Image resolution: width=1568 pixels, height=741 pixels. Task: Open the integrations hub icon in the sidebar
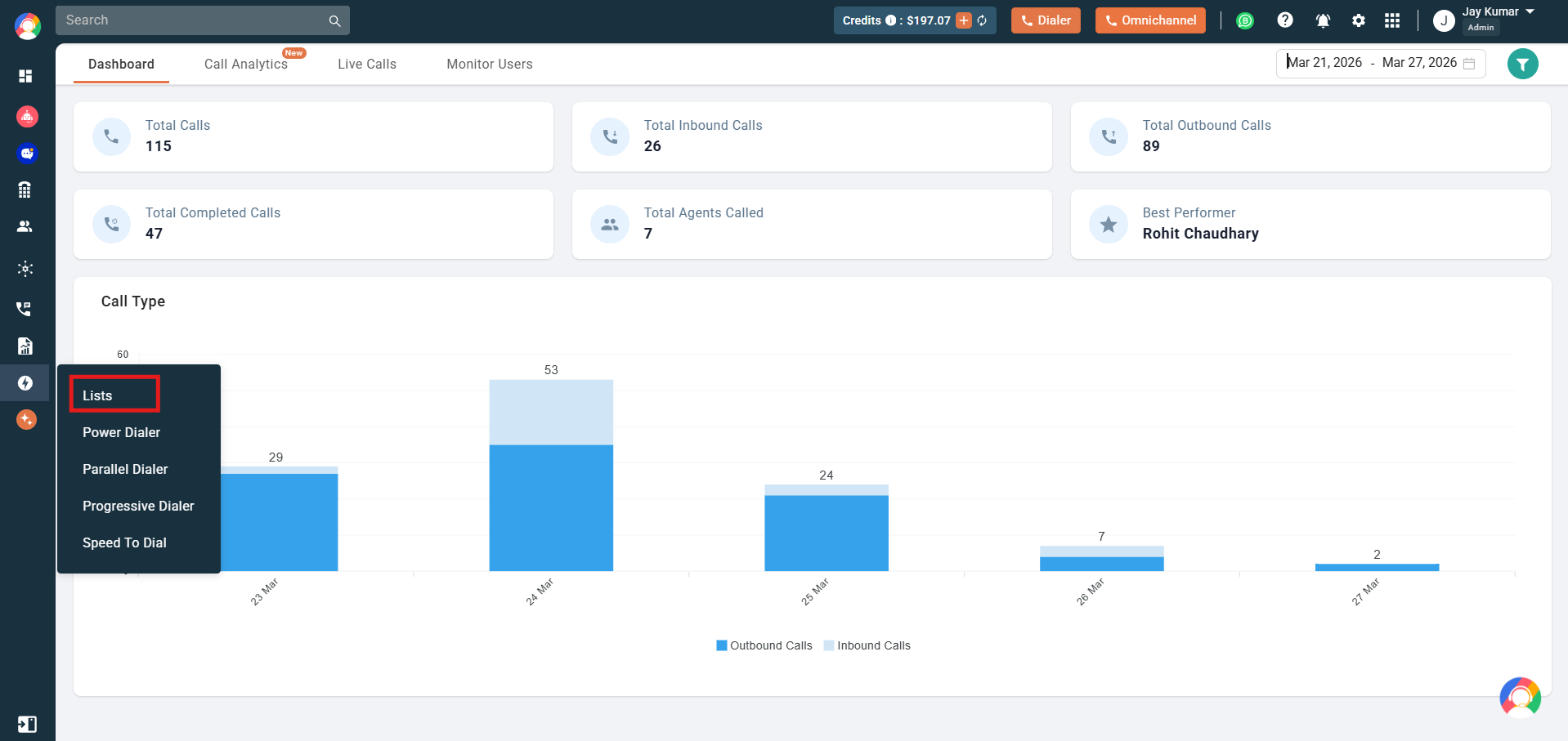coord(25,268)
